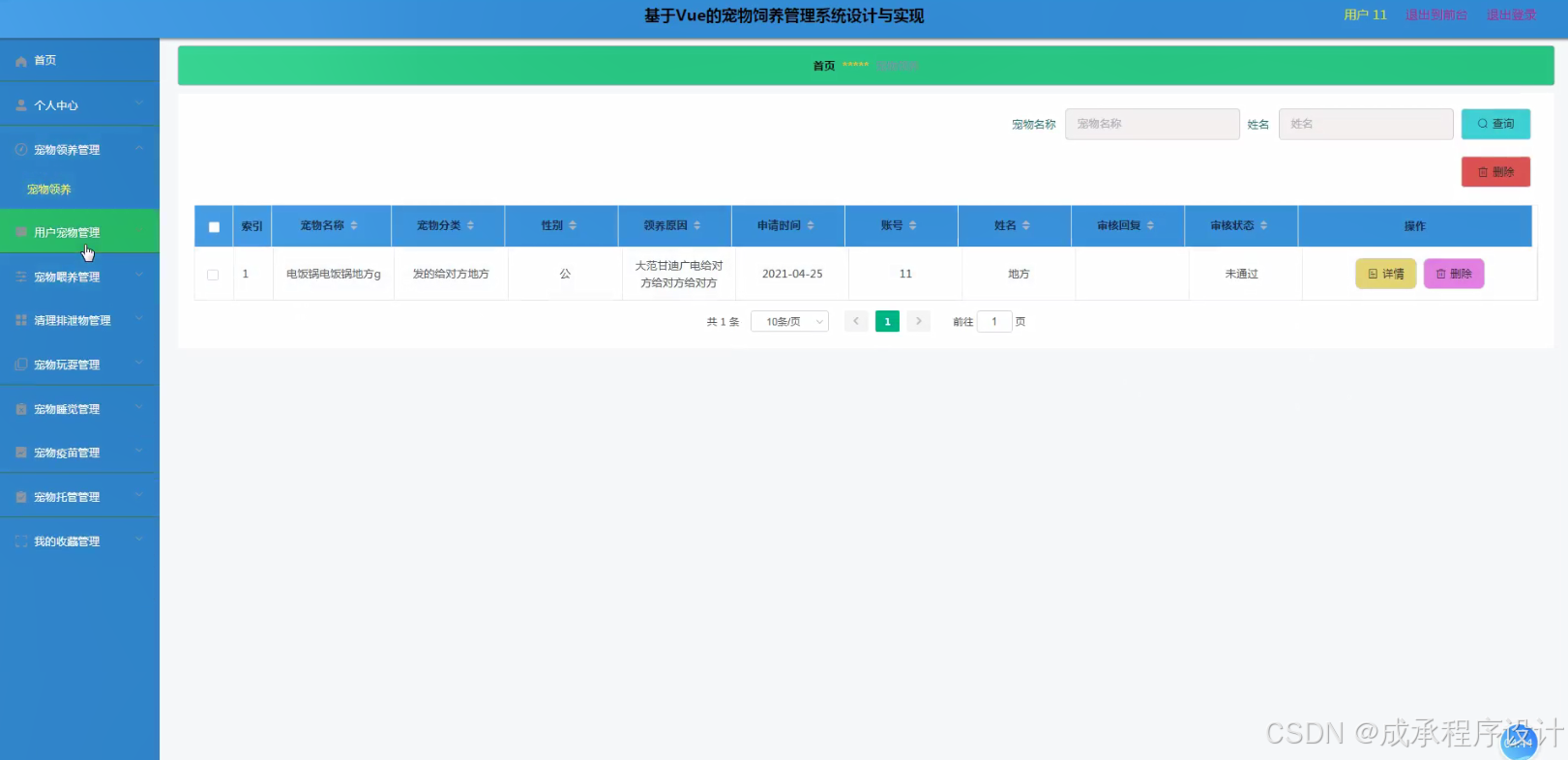Click the 操作 column header
This screenshot has height=760, width=1568.
pyautogui.click(x=1415, y=226)
